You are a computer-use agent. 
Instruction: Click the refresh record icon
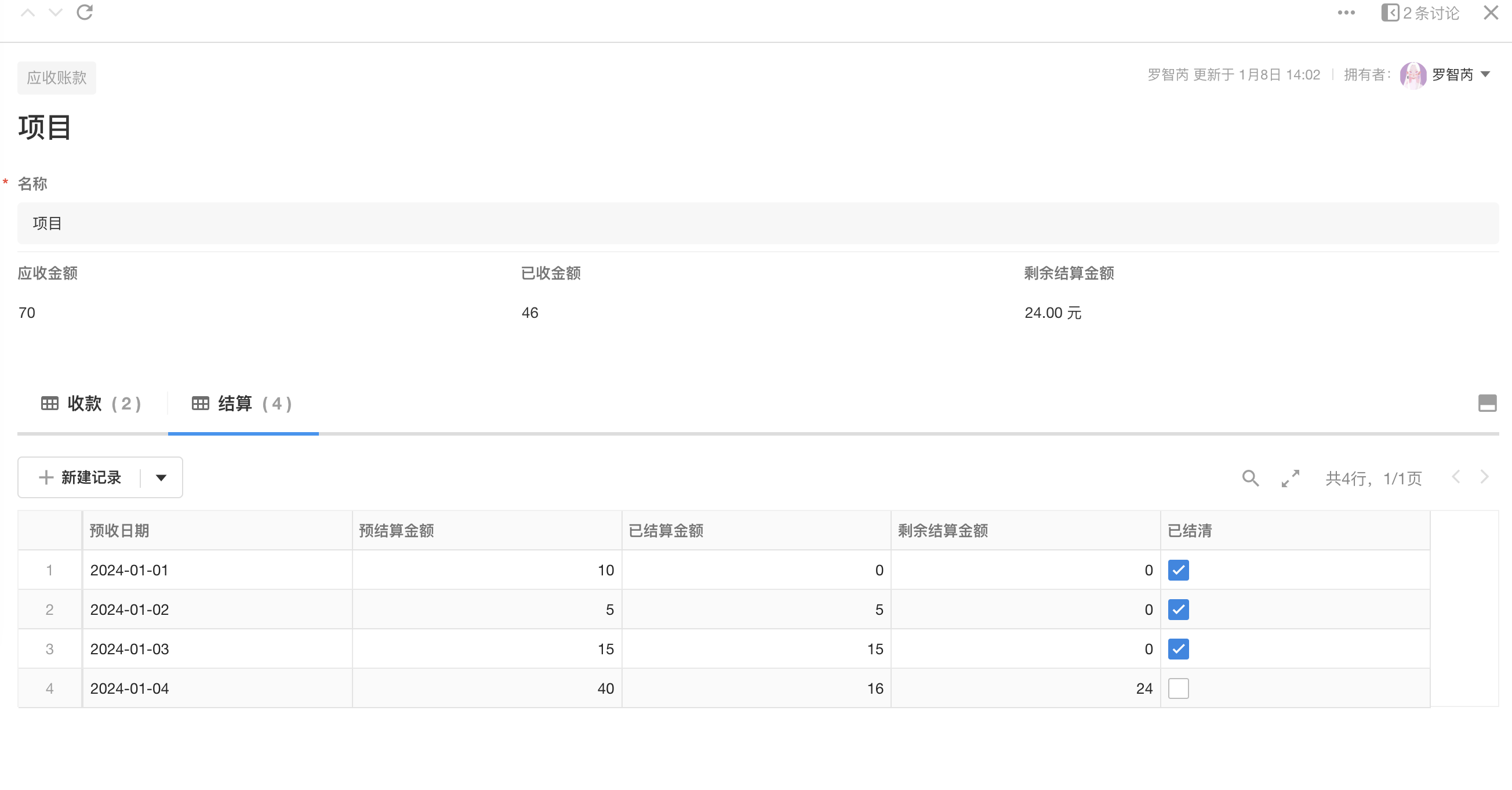(x=85, y=12)
